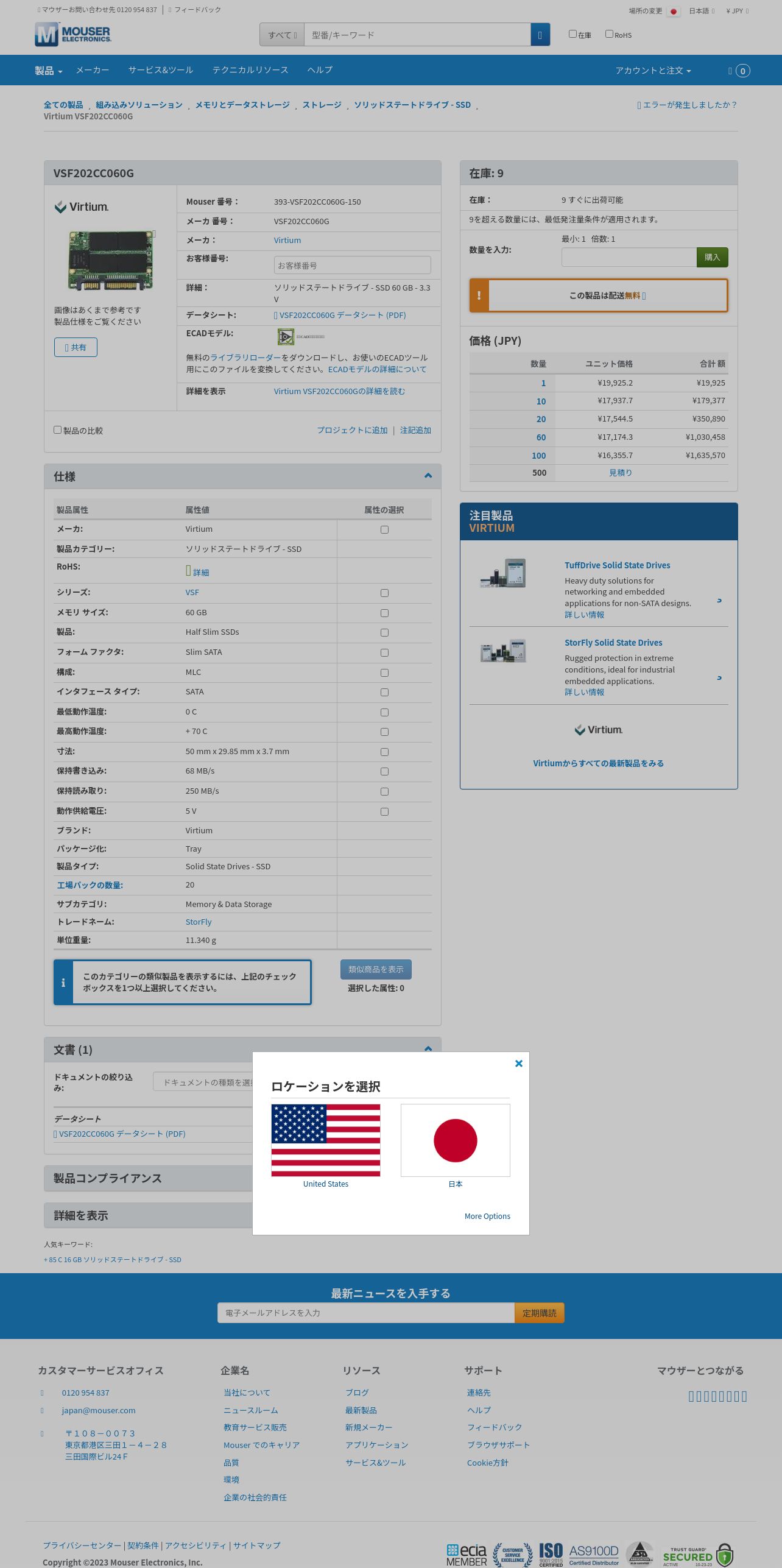Viewport: 782px width, 1568px height.
Task: Click the 型番/キーワード search field
Action: (417, 35)
